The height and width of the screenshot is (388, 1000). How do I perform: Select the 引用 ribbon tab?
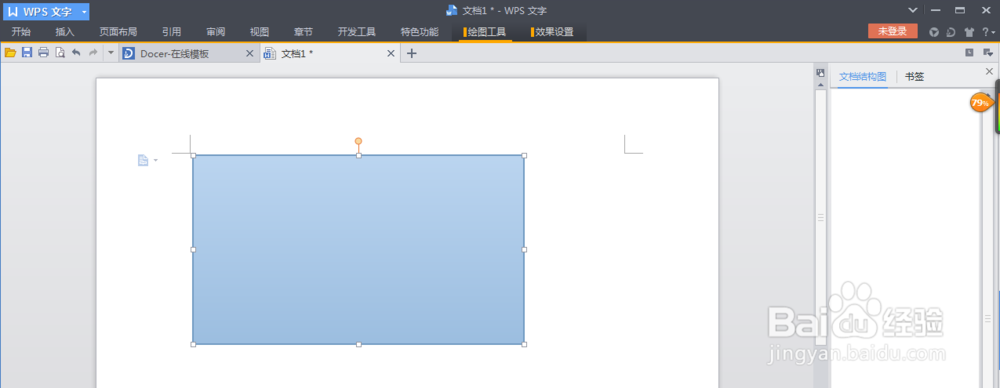pos(172,32)
